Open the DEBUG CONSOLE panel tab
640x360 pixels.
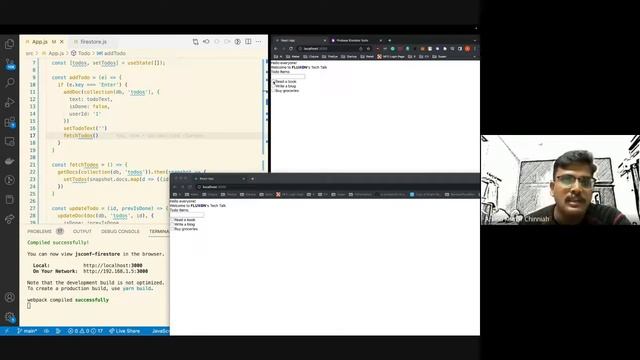coord(120,231)
